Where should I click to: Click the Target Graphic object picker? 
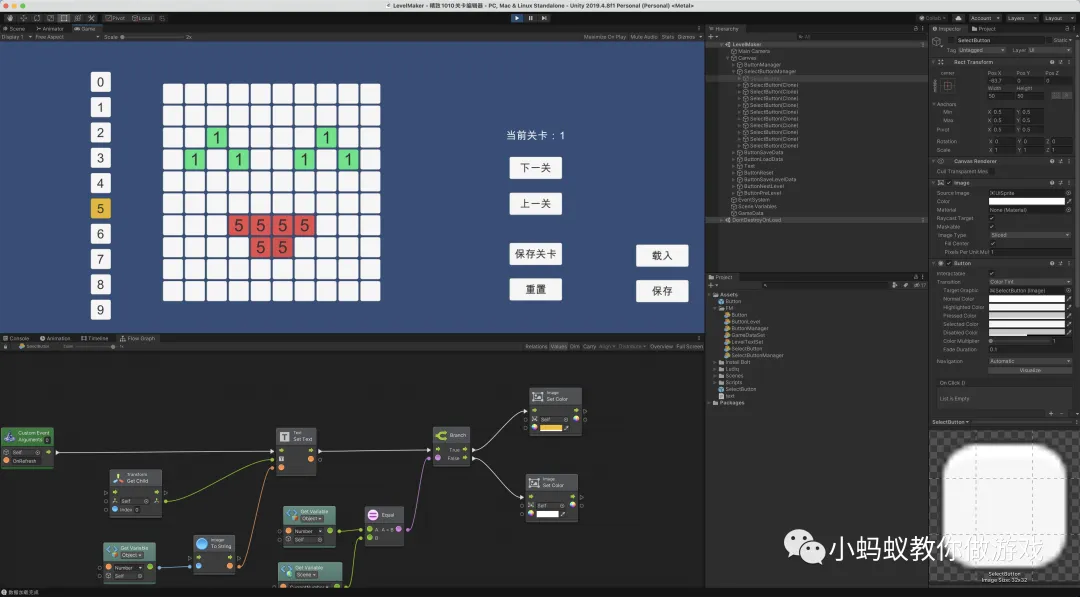tap(1068, 291)
